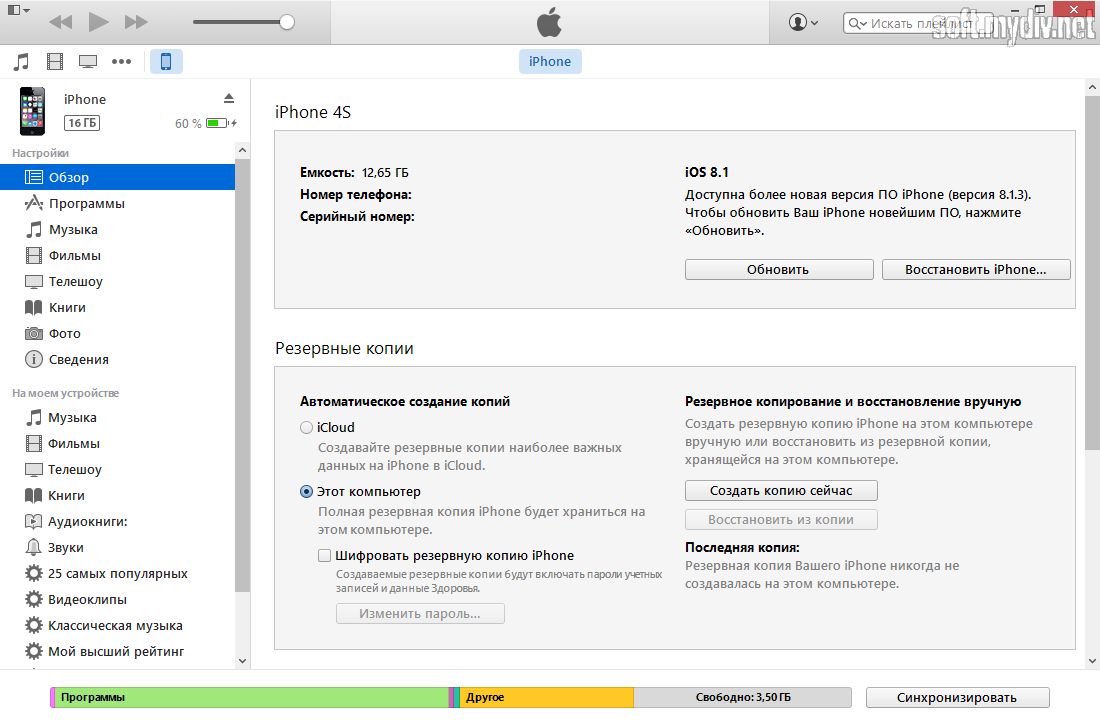The width and height of the screenshot is (1100, 725).
Task: Open Телешоу under На моем устройстве
Action: pos(117,470)
